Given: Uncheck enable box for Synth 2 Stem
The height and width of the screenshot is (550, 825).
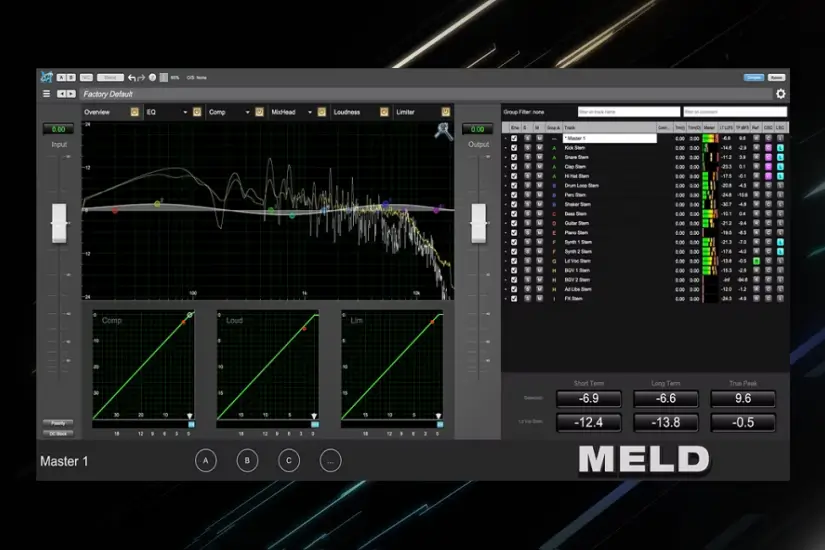Looking at the screenshot, I should click(x=514, y=252).
